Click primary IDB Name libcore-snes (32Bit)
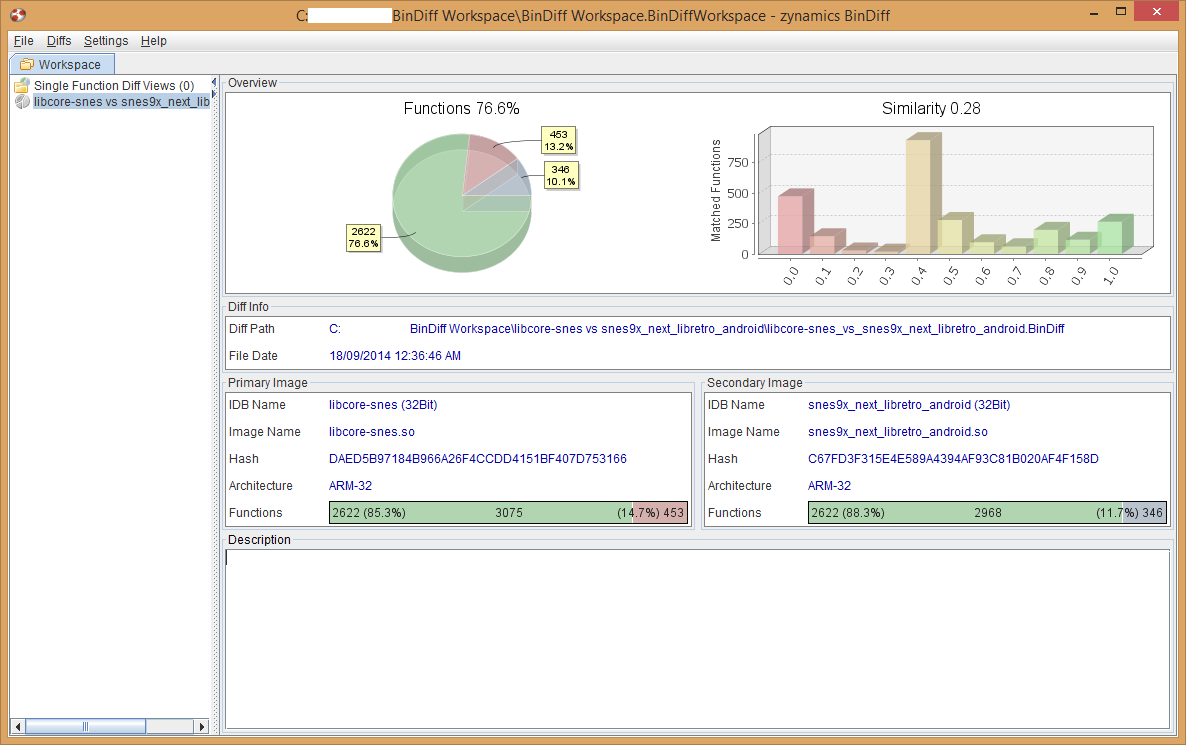Viewport: 1186px width, 745px height. click(x=383, y=405)
